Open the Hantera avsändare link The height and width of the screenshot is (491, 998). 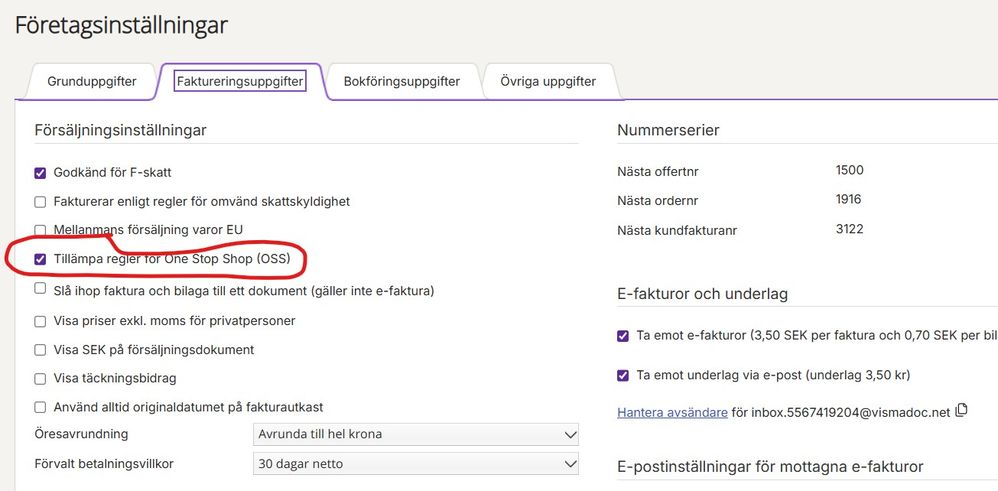(672, 412)
